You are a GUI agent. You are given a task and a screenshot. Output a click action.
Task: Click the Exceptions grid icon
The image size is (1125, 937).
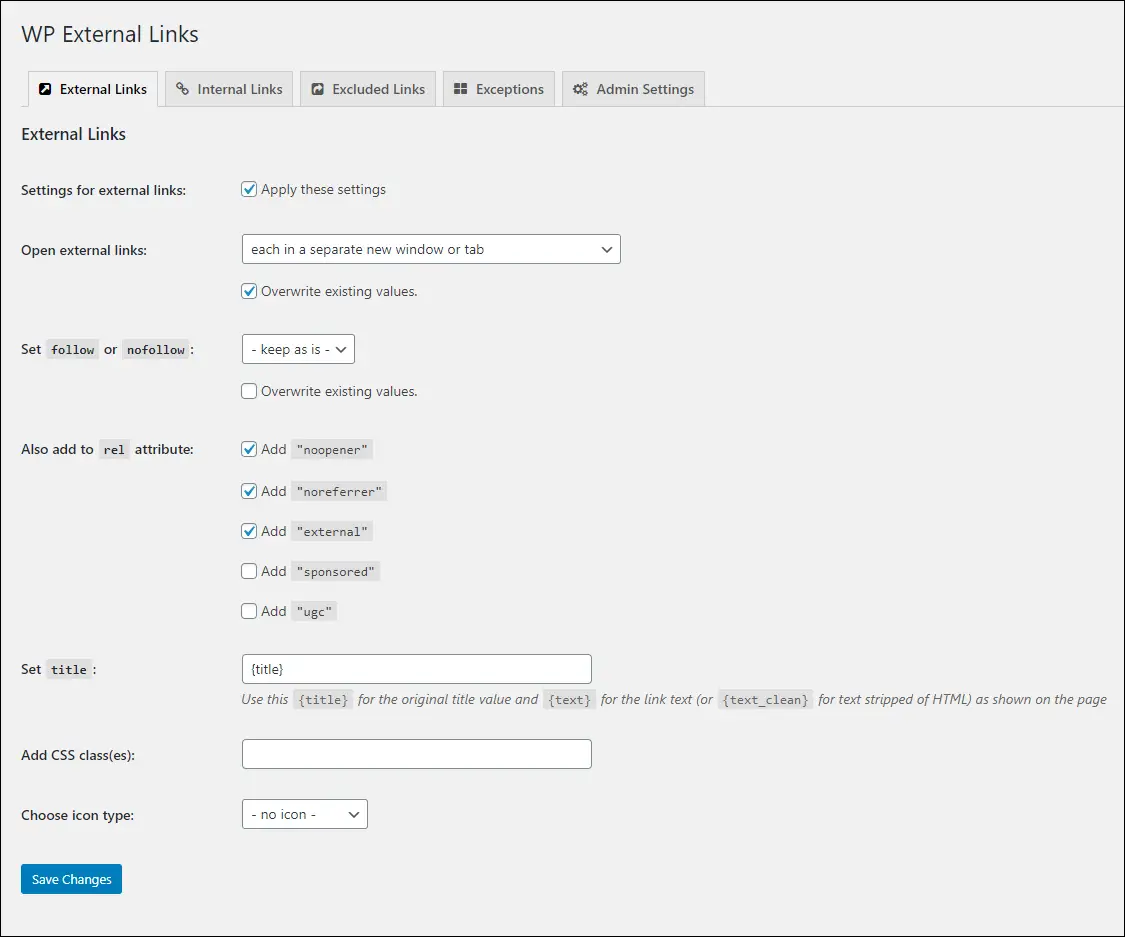tap(461, 88)
